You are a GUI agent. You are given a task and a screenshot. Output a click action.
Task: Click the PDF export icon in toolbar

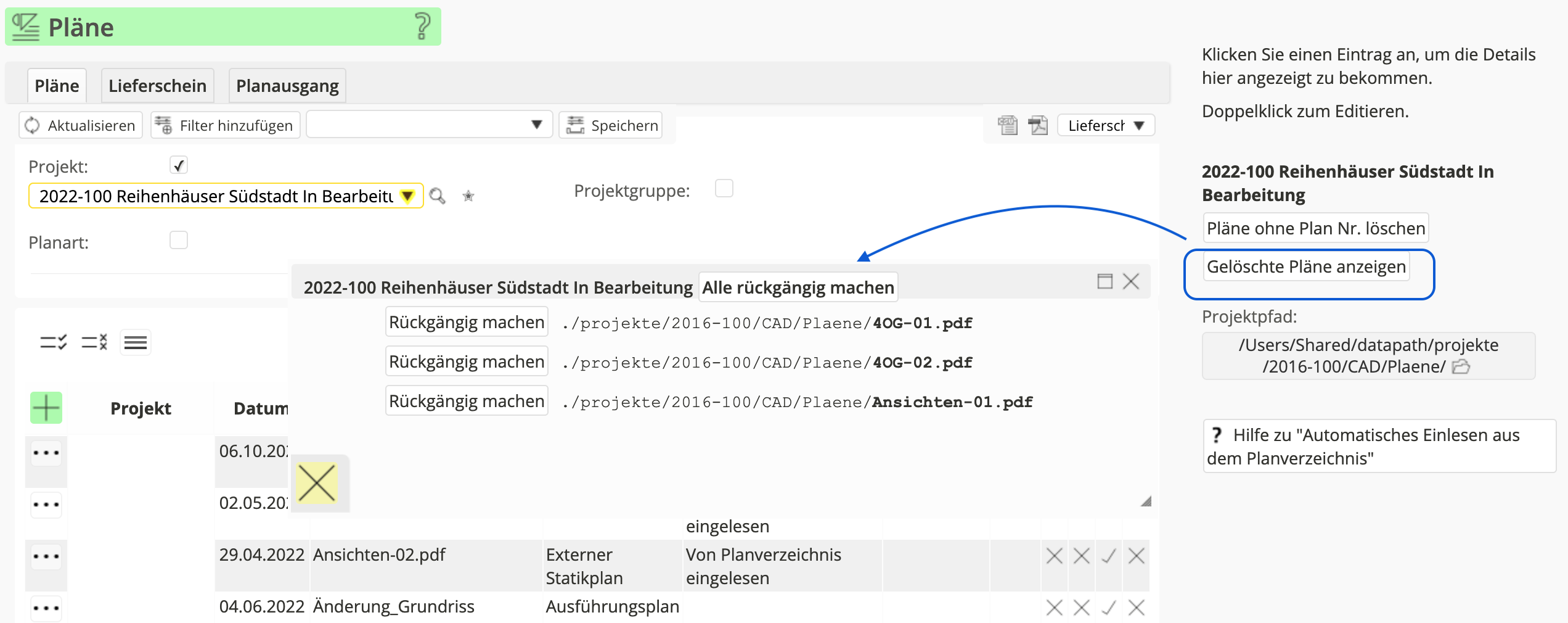1038,125
